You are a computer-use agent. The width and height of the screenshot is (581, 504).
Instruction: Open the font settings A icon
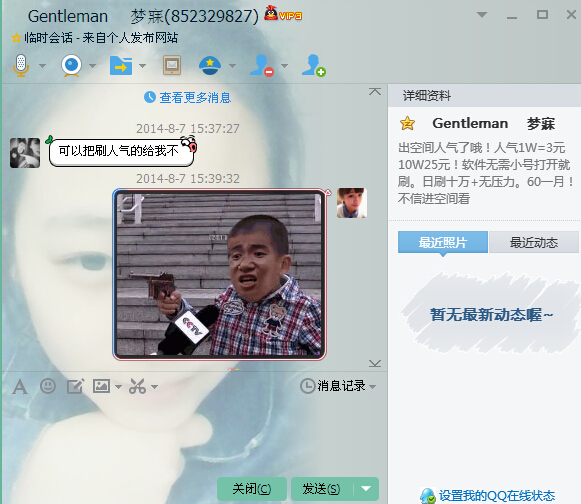[x=20, y=387]
